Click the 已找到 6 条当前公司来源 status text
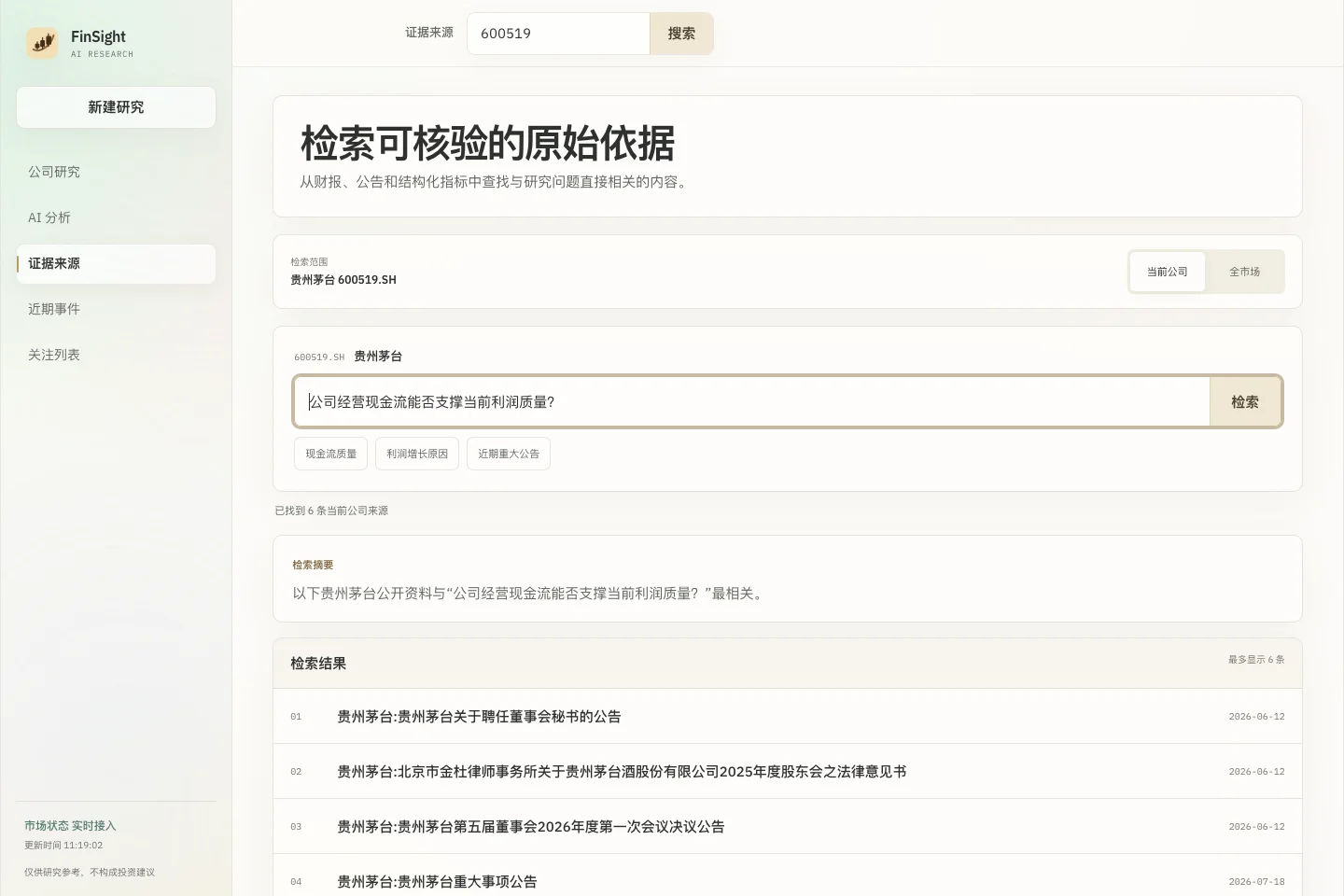Screen dimensions: 1344x896 point(331,511)
